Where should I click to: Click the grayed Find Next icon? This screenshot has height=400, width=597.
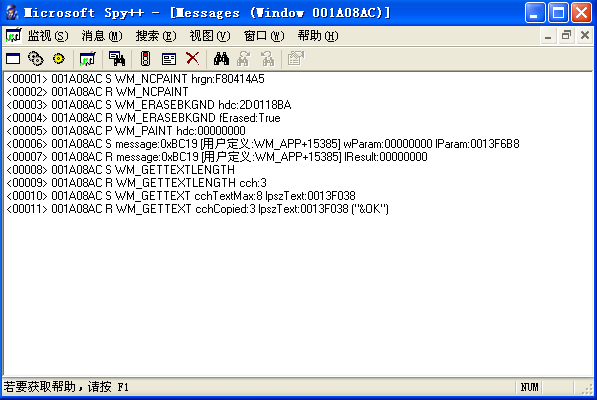click(x=244, y=59)
